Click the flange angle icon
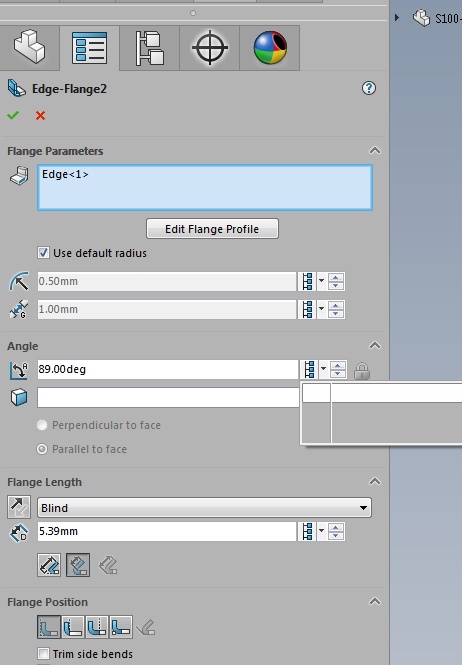The width and height of the screenshot is (462, 665). (19, 370)
